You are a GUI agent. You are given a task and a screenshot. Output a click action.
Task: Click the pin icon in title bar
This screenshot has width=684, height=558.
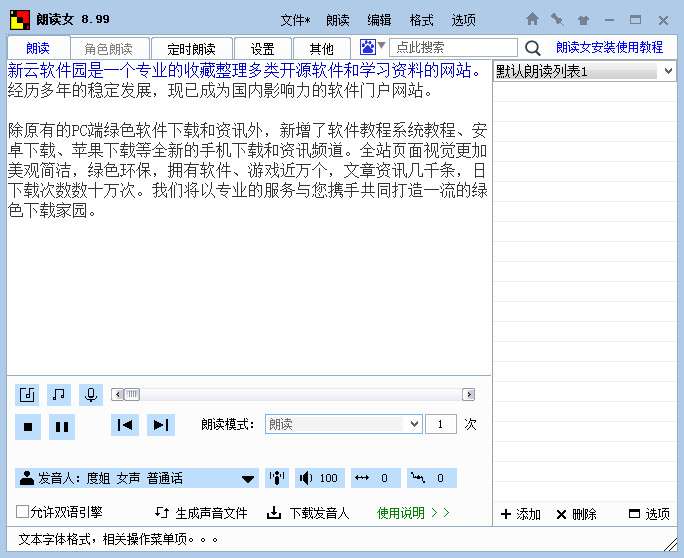557,19
